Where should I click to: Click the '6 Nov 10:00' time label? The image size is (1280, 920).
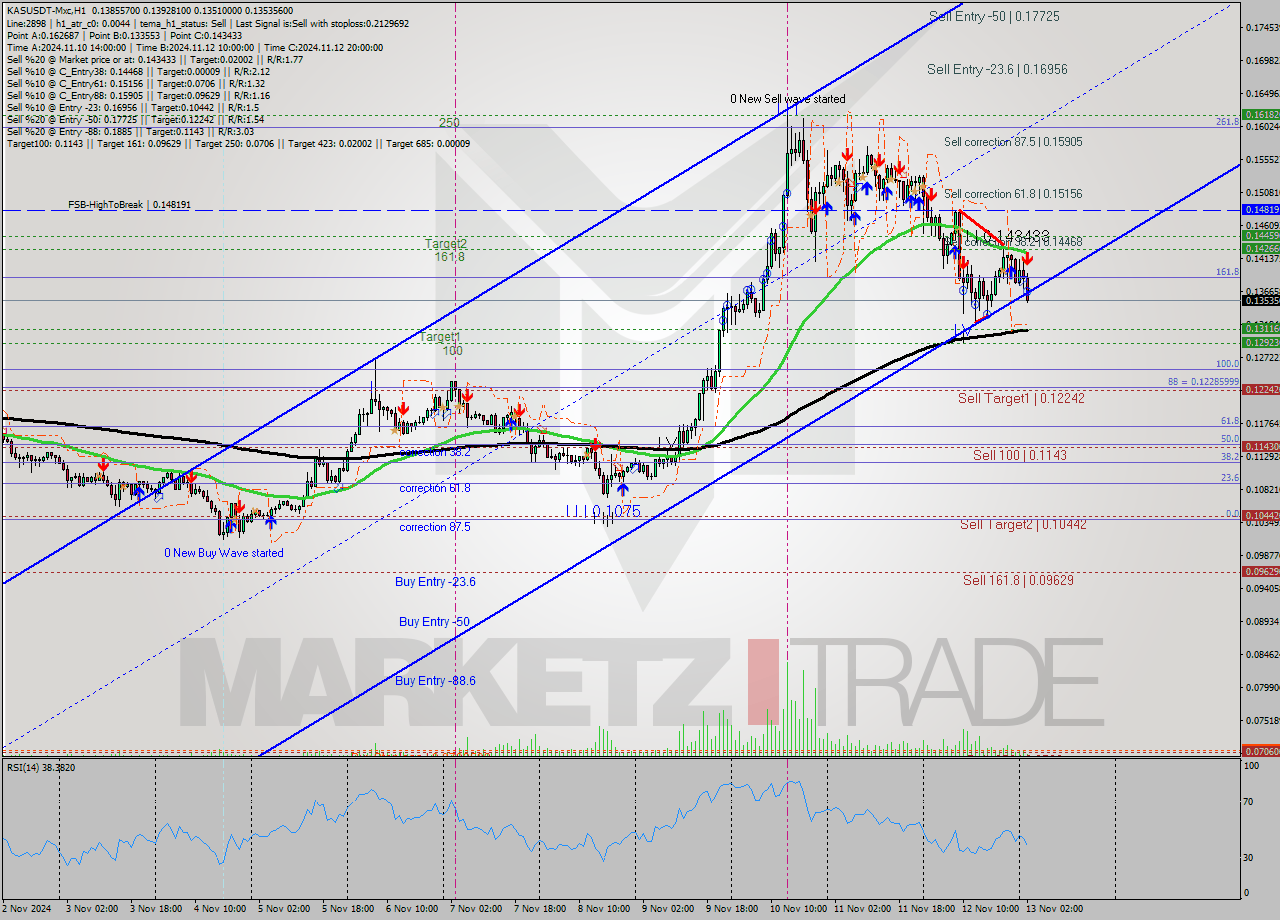(x=412, y=909)
